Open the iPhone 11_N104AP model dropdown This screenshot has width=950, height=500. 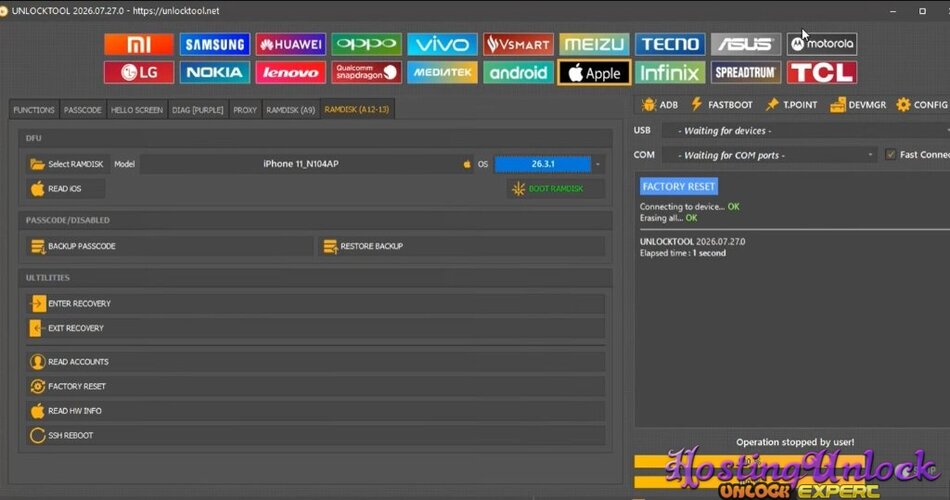(307, 164)
